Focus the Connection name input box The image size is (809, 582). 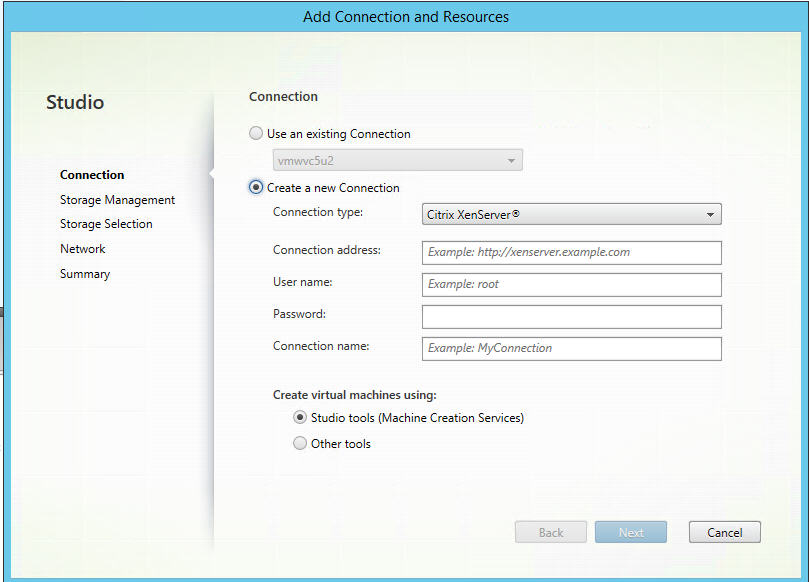tap(571, 348)
